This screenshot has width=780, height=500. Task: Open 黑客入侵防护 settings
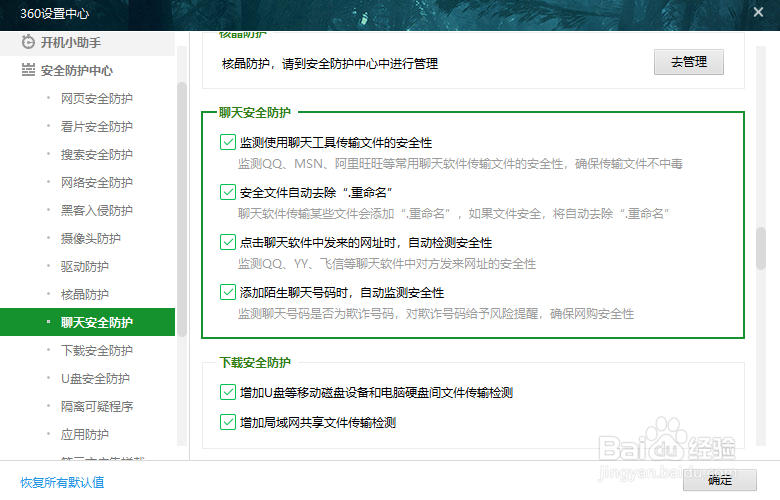(97, 210)
